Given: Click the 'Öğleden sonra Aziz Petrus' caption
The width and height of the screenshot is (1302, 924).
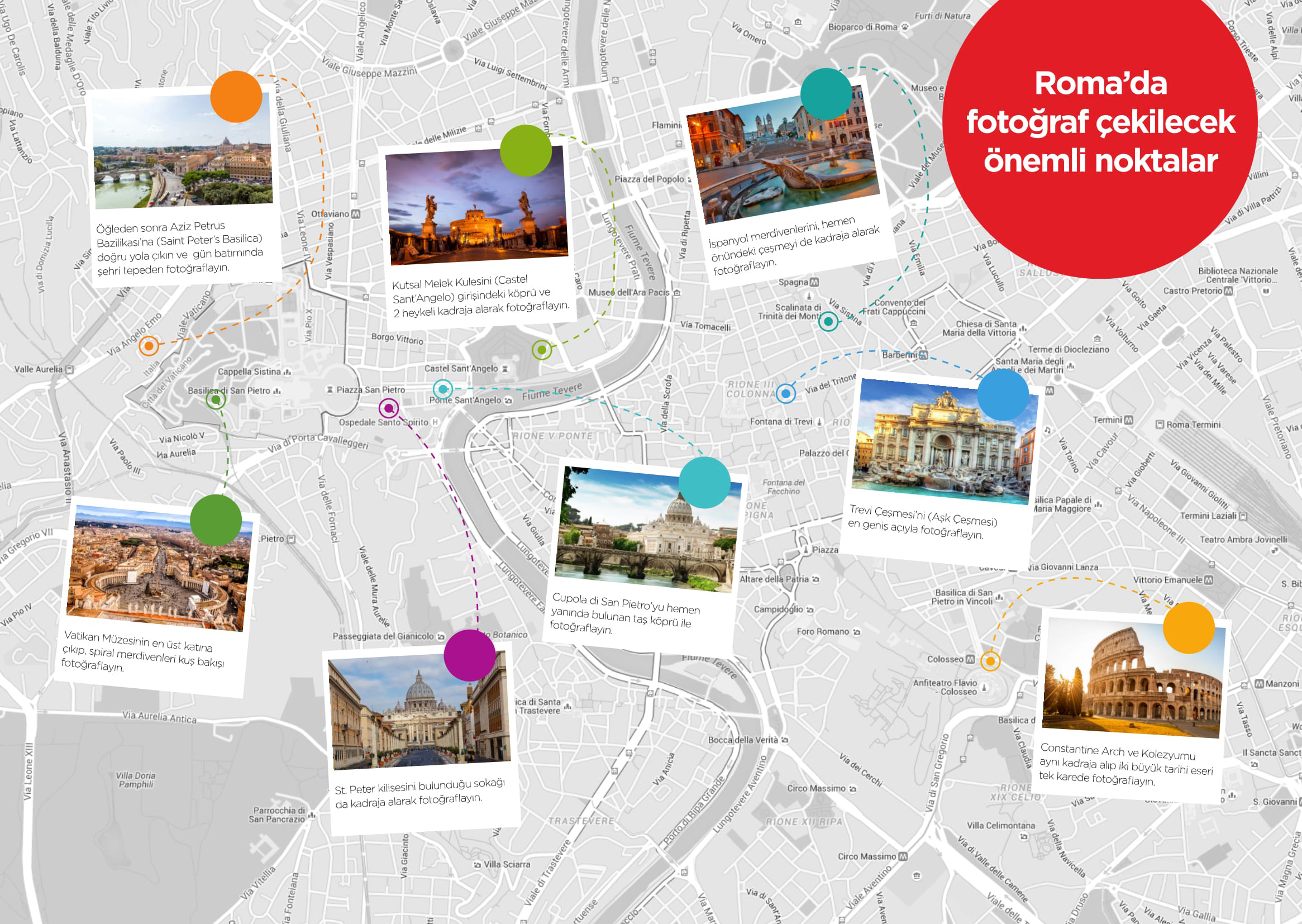Looking at the screenshot, I should pos(180,248).
